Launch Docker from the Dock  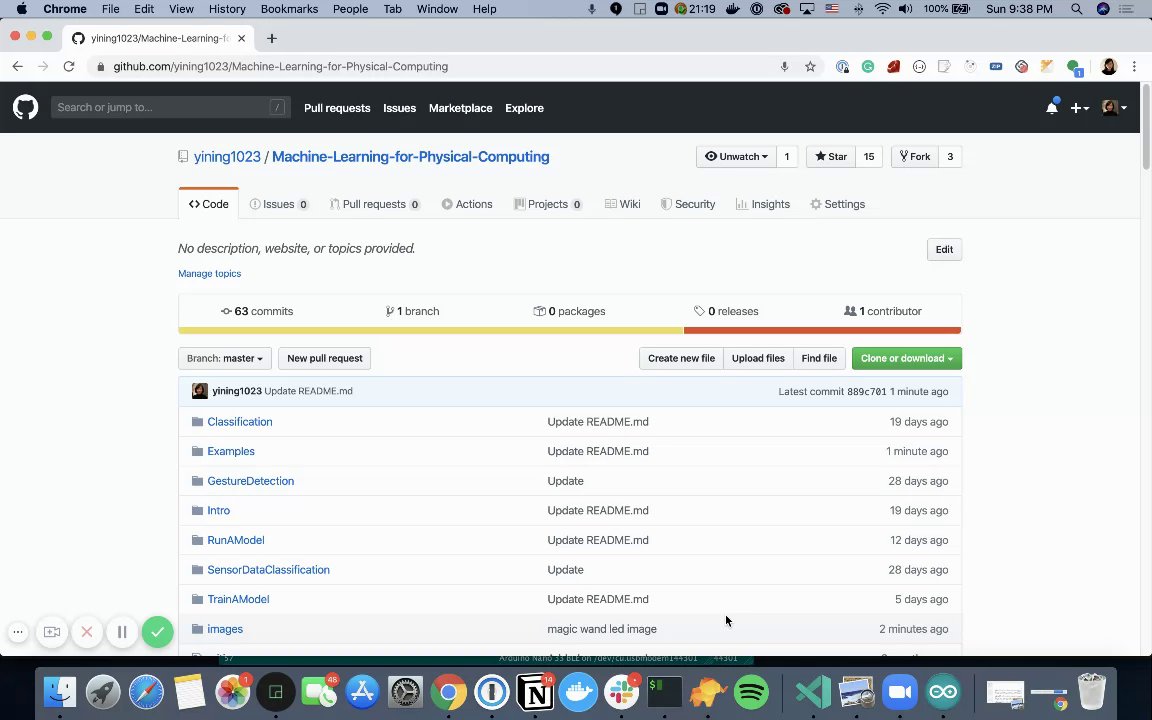click(578, 691)
